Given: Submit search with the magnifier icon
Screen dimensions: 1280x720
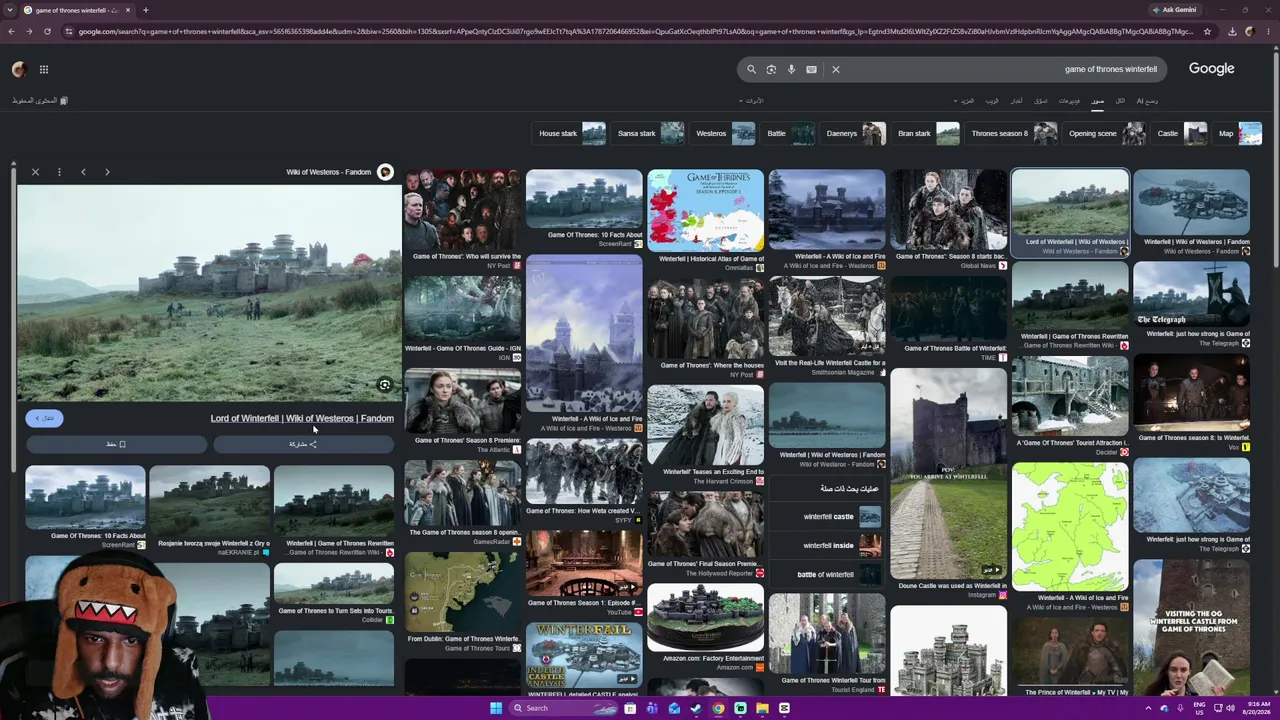Looking at the screenshot, I should 751,69.
